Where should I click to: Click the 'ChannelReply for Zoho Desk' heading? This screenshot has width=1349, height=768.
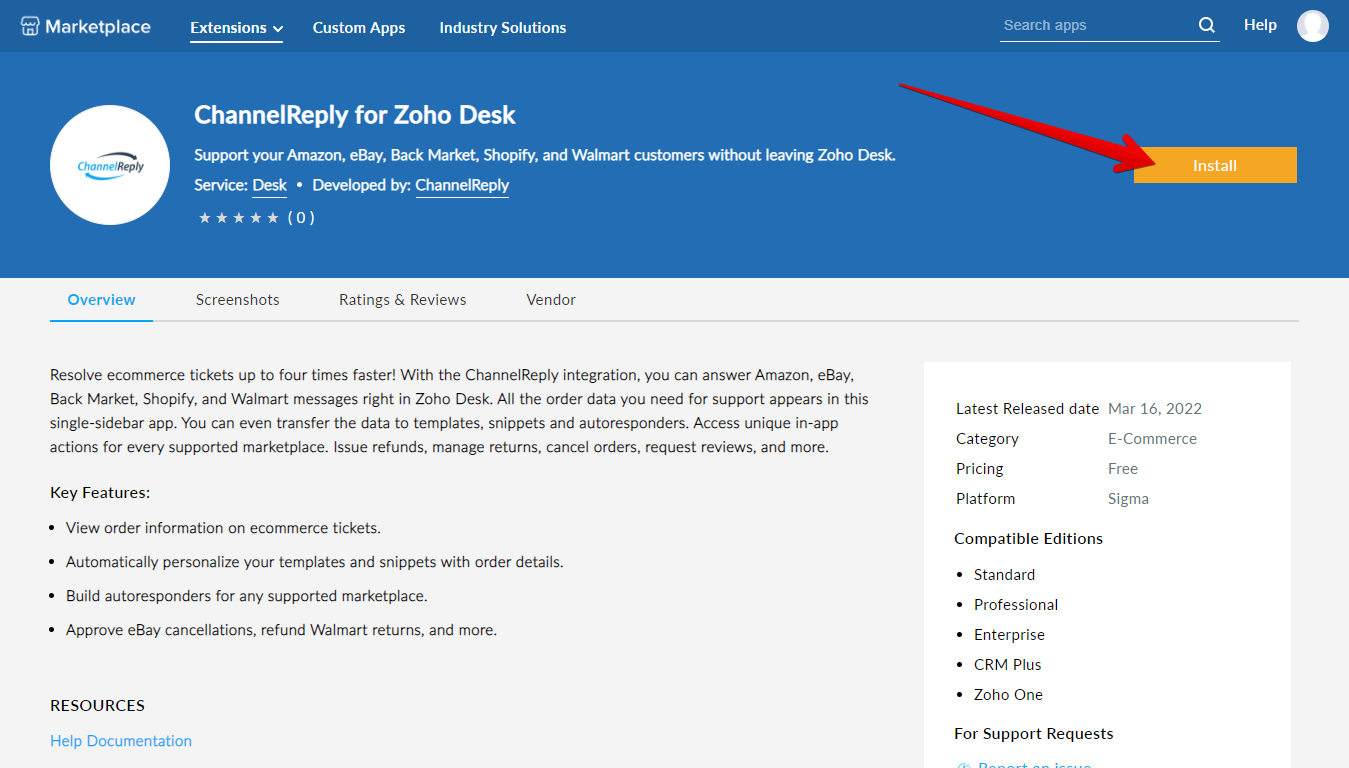pos(355,115)
